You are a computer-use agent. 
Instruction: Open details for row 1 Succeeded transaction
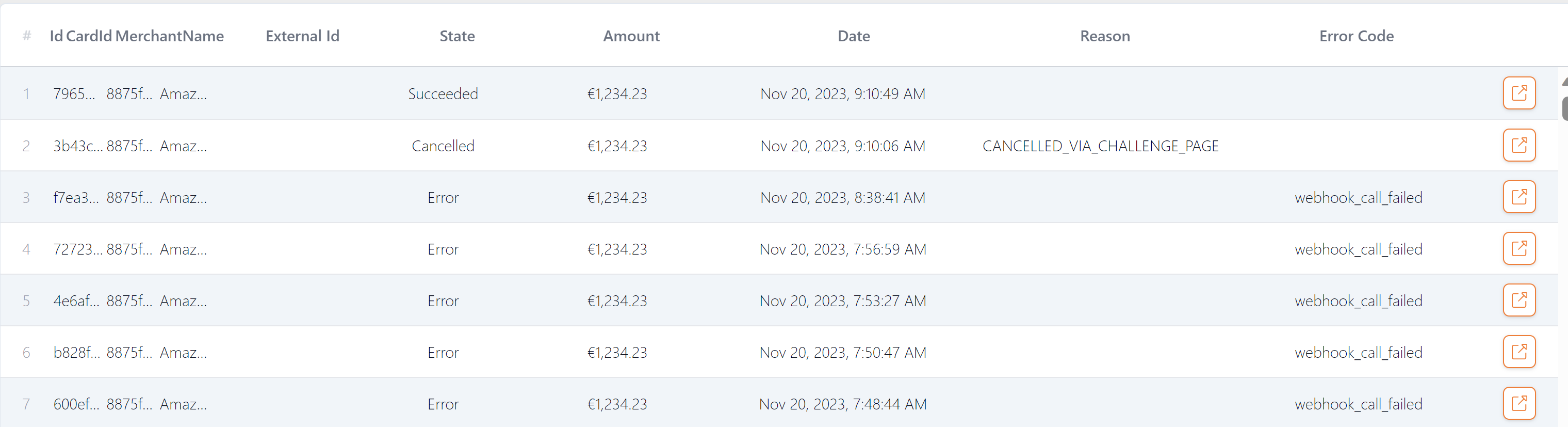[1518, 93]
